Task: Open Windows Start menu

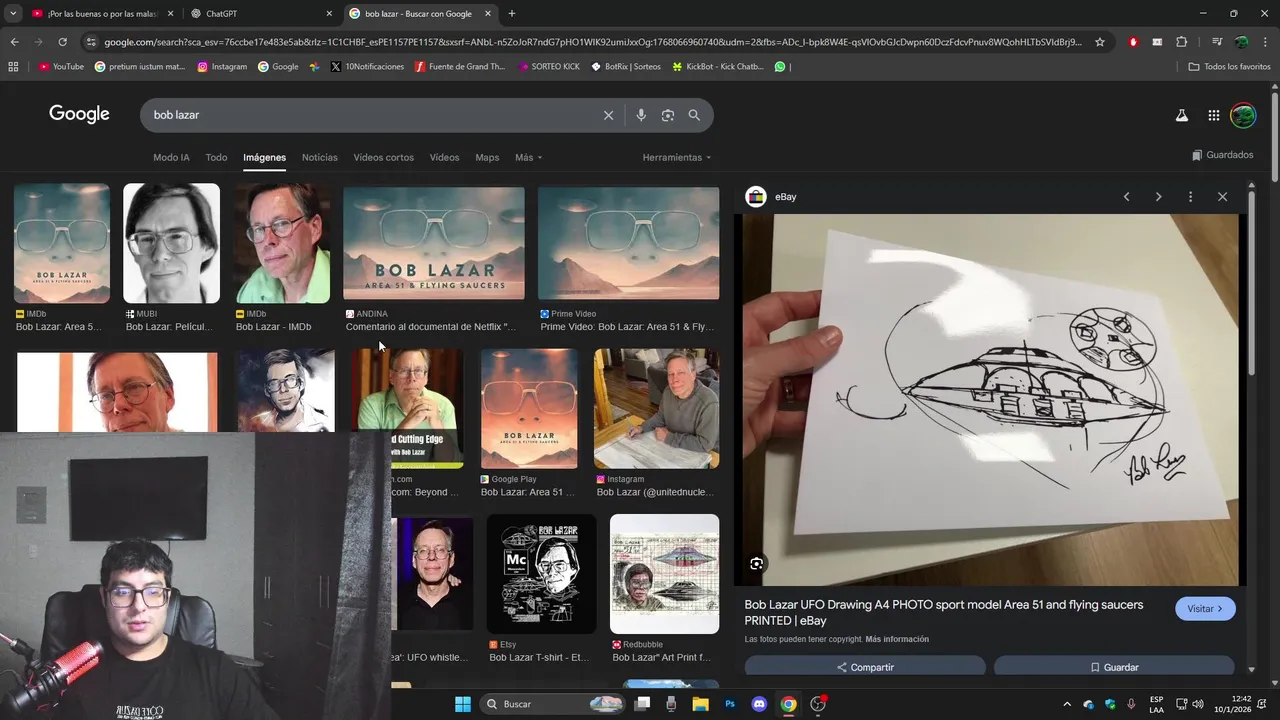Action: tap(463, 704)
